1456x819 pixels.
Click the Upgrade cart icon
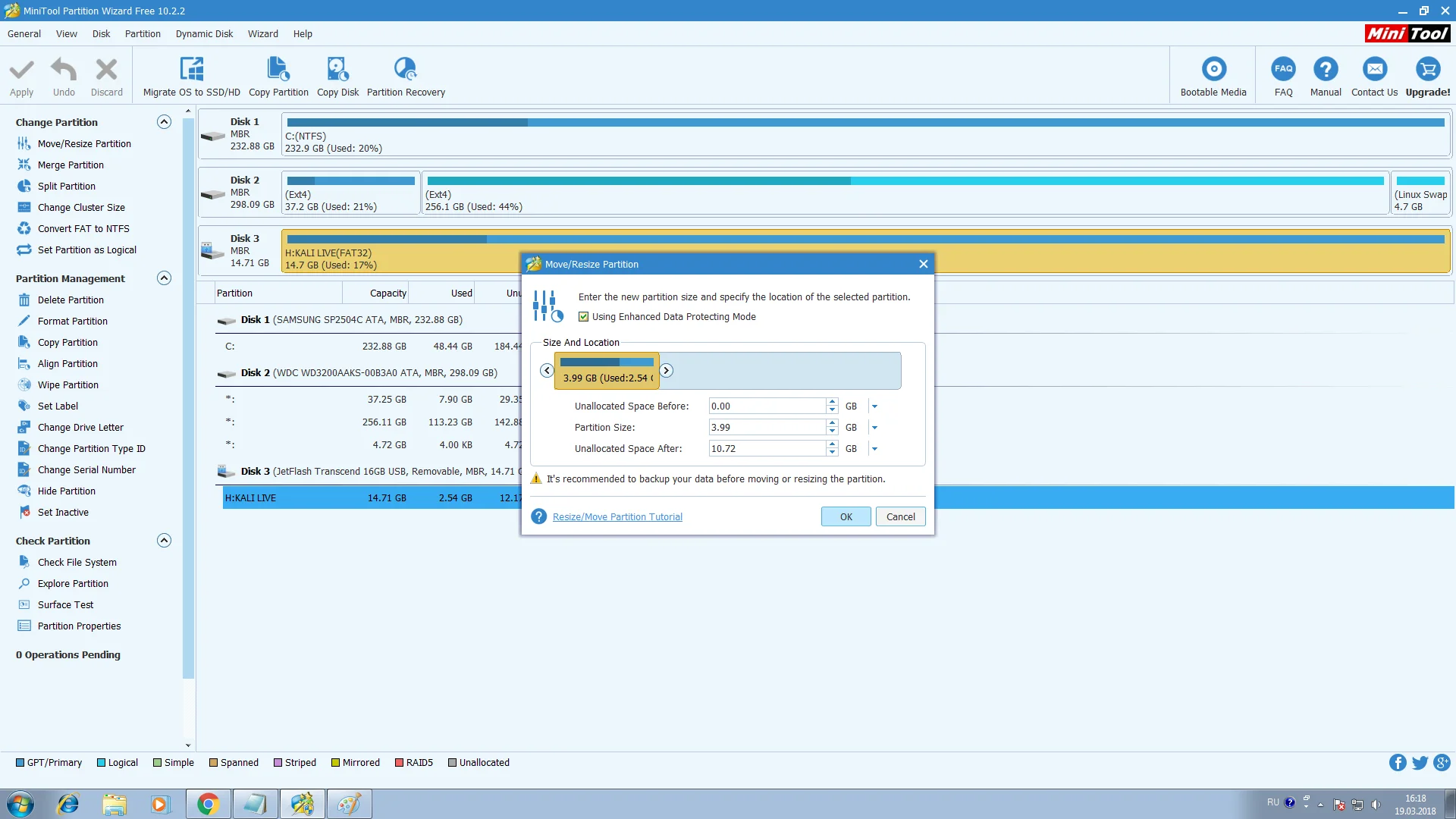(x=1427, y=70)
